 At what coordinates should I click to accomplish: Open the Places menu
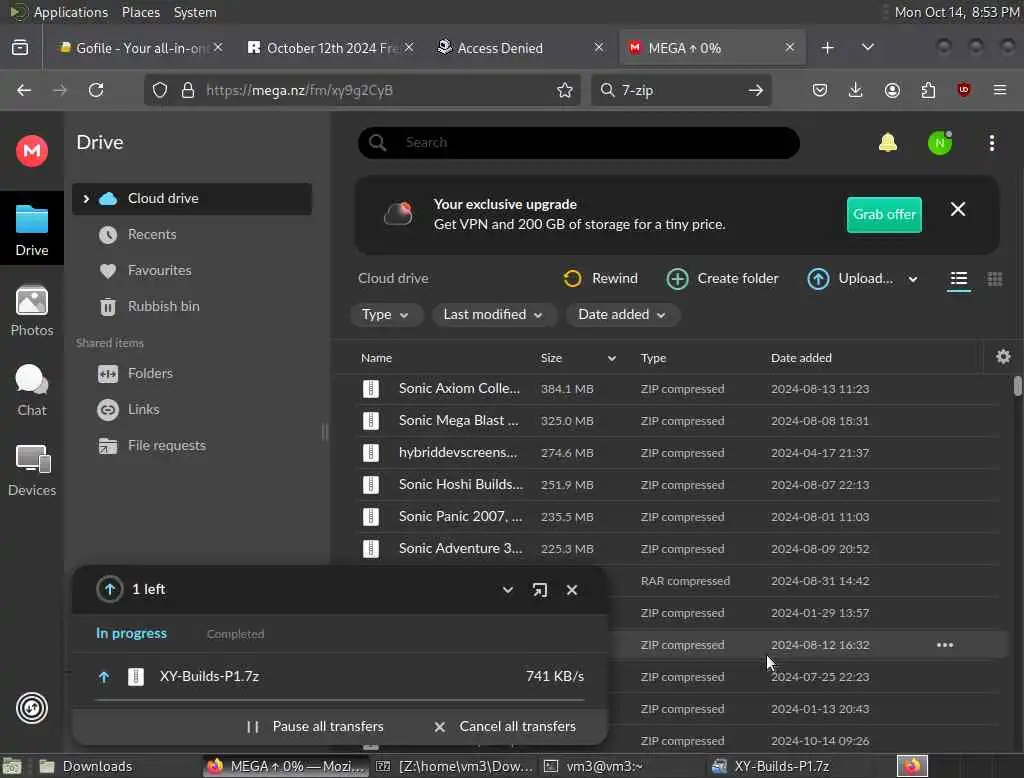pyautogui.click(x=140, y=12)
